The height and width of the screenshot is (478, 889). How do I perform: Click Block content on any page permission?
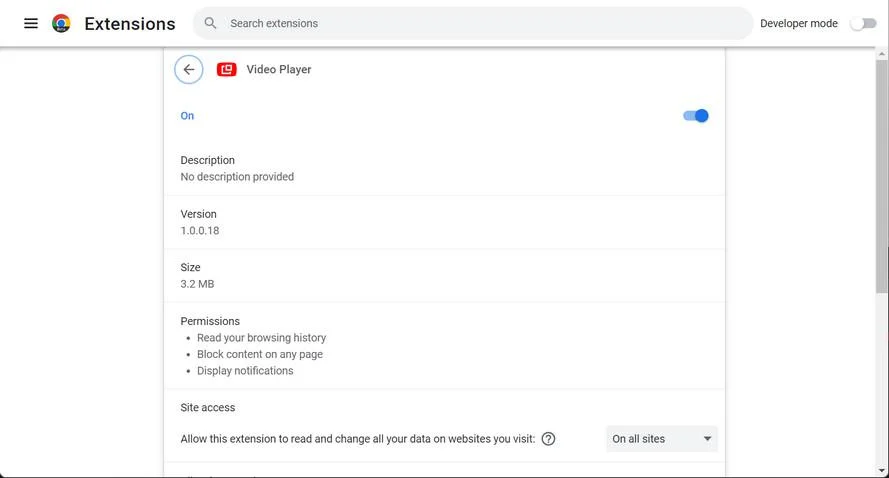point(260,354)
